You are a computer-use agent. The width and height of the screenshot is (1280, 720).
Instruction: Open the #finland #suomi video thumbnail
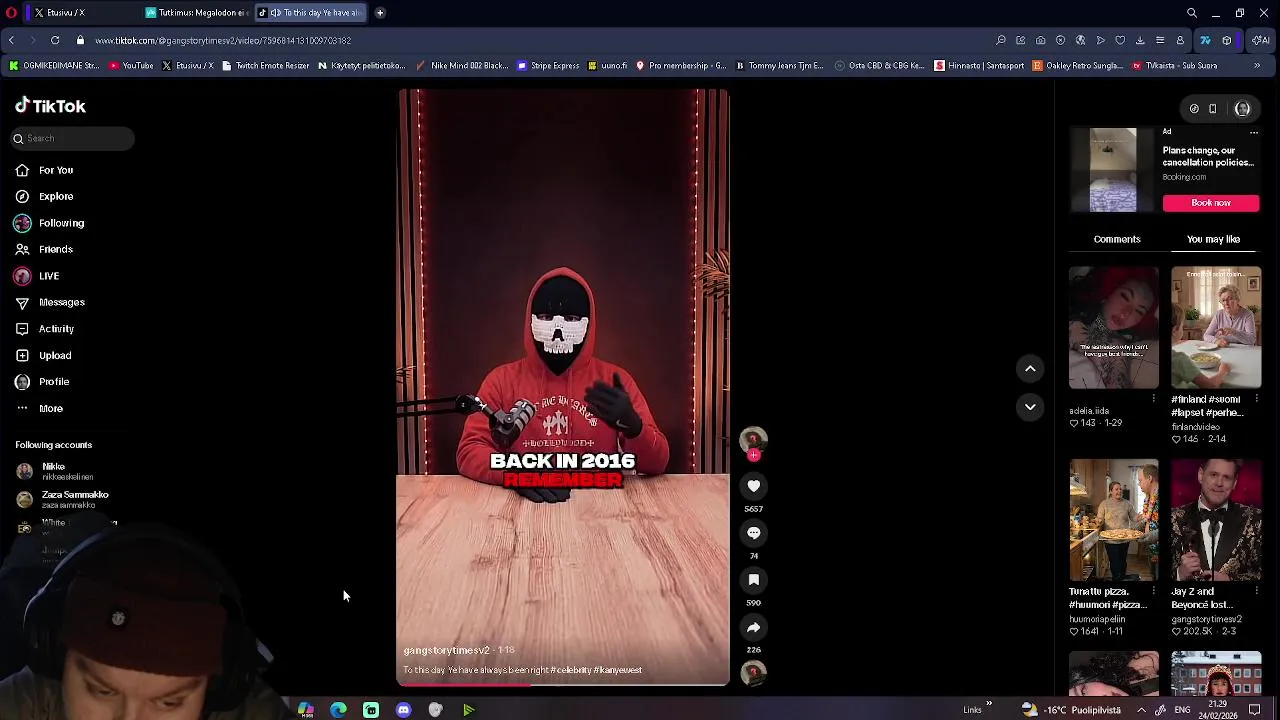point(1216,328)
